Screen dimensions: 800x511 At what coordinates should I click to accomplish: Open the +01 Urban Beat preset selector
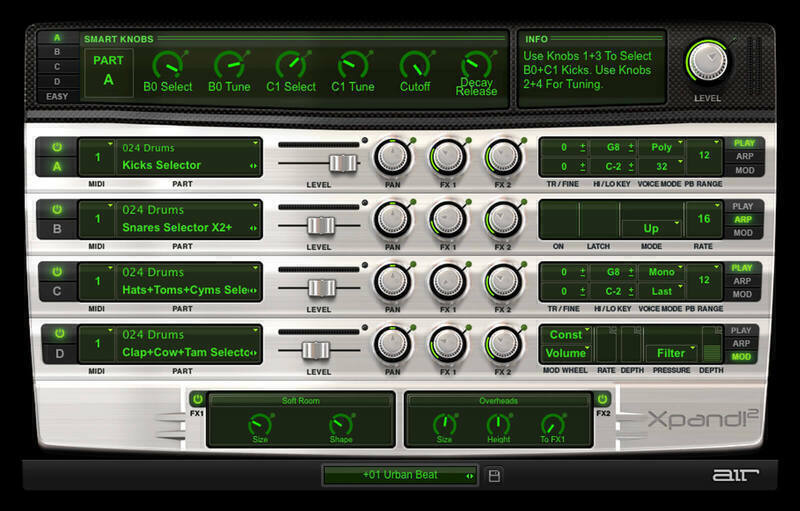tap(399, 475)
